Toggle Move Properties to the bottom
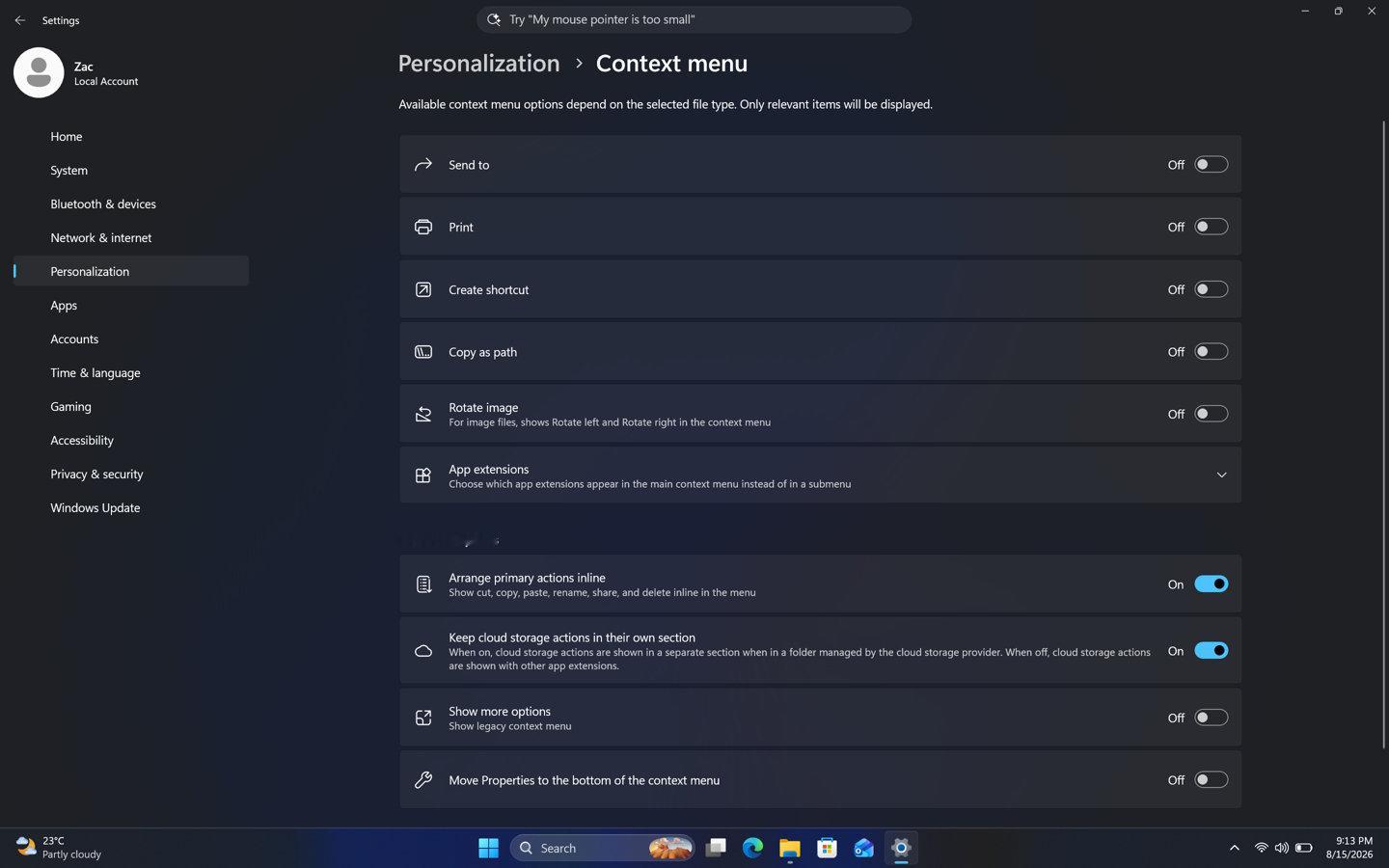The image size is (1389, 868). click(1211, 780)
